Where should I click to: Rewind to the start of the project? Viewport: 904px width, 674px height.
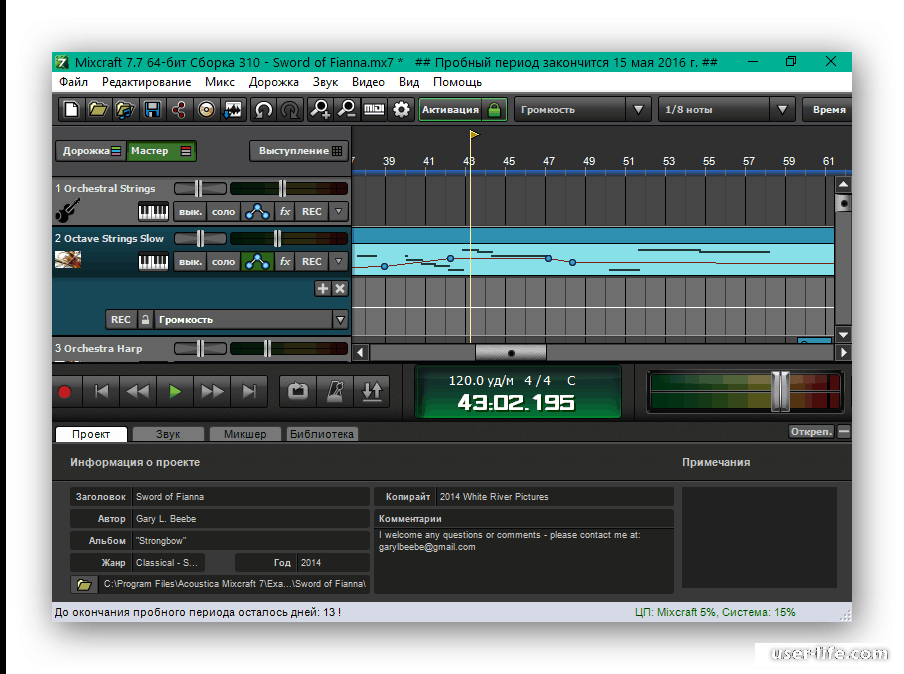(101, 392)
